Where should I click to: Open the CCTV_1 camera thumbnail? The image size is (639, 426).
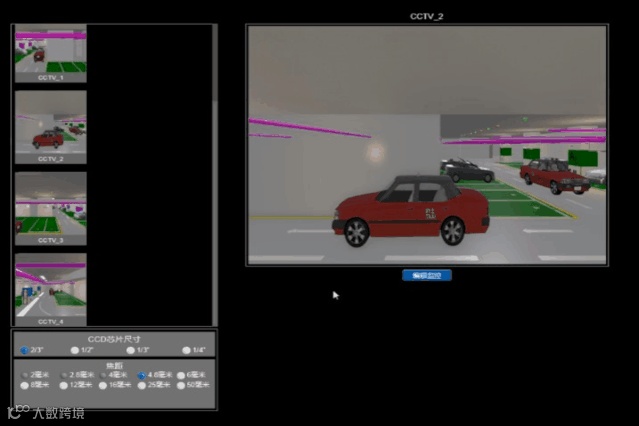tap(51, 53)
